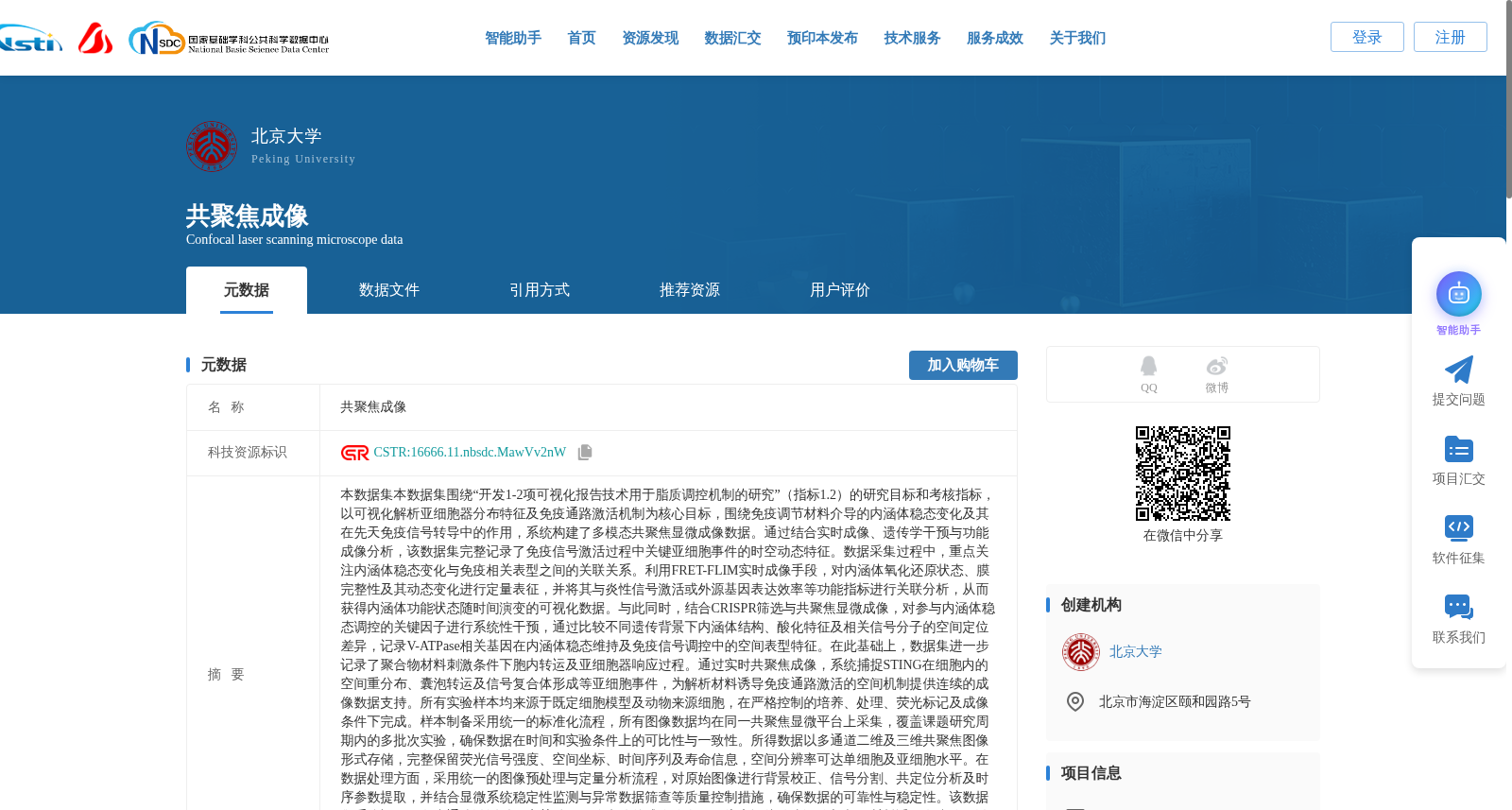The image size is (1512, 810).
Task: Click the 注册 button
Action: click(x=1451, y=37)
